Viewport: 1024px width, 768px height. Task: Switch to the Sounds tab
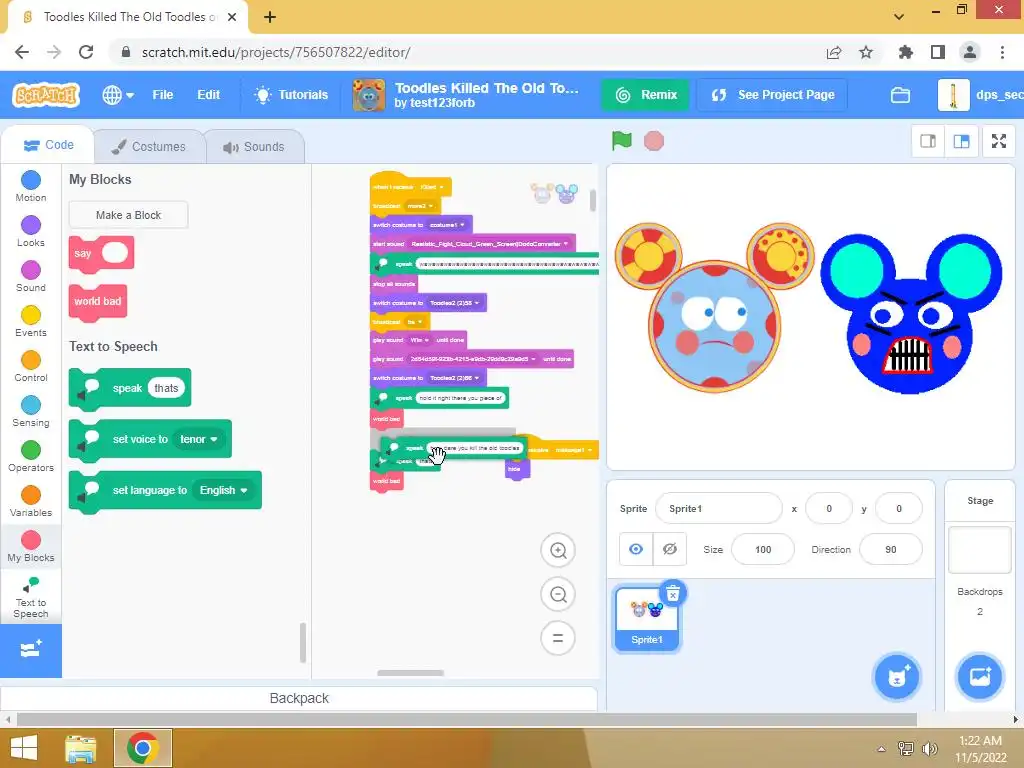point(254,147)
